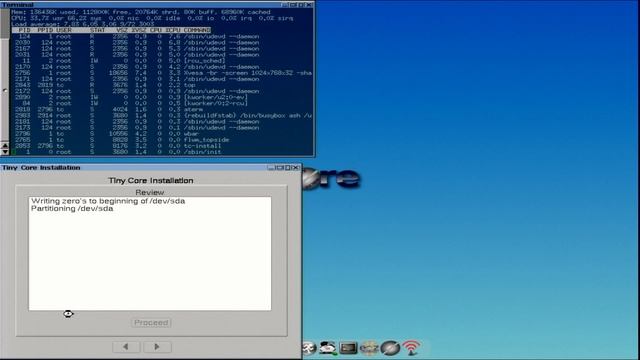Click the {rebuildfstab} busybox process row
The height and width of the screenshot is (360, 640).
pos(163,116)
